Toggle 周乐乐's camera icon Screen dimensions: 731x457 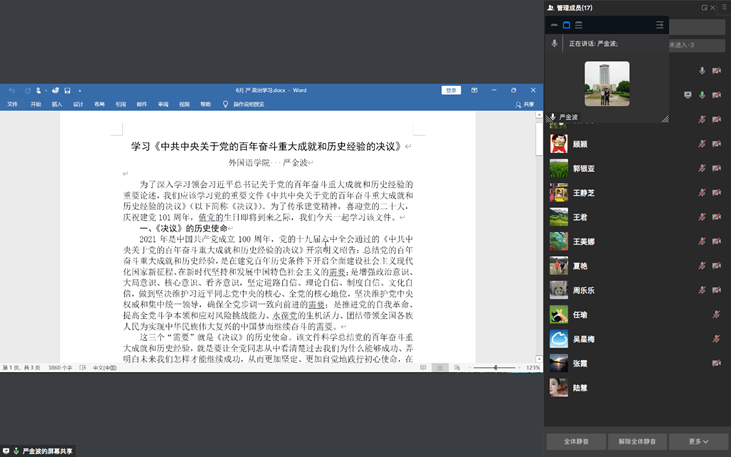click(x=717, y=290)
